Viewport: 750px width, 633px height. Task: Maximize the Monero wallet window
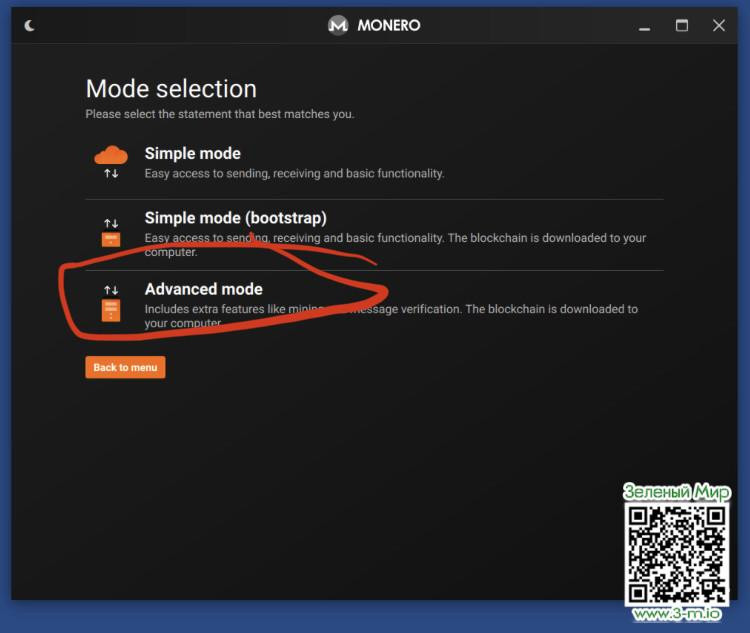(x=682, y=26)
